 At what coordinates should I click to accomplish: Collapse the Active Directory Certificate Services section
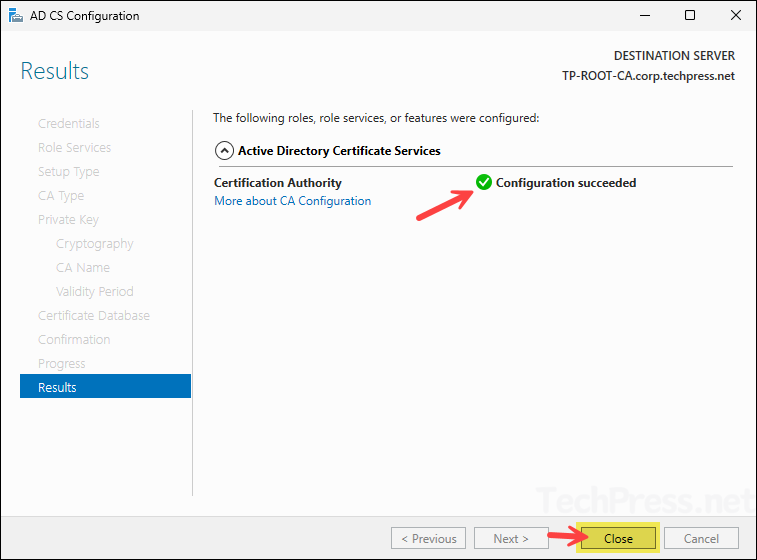224,151
